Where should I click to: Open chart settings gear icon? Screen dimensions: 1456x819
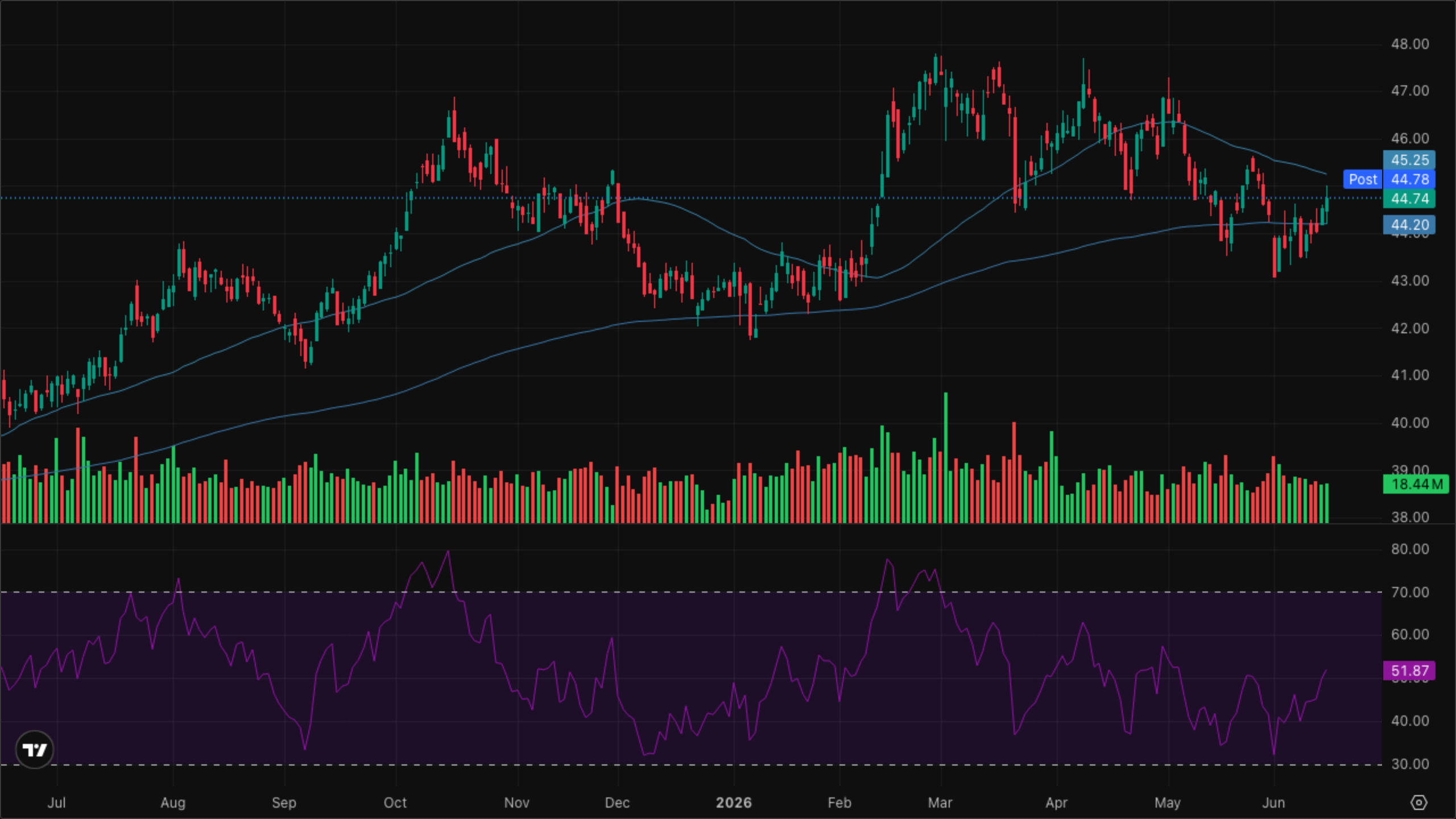click(x=1419, y=803)
